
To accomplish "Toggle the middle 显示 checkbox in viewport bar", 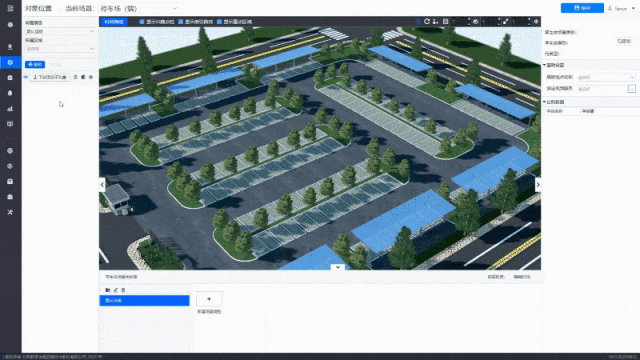I will [x=180, y=22].
